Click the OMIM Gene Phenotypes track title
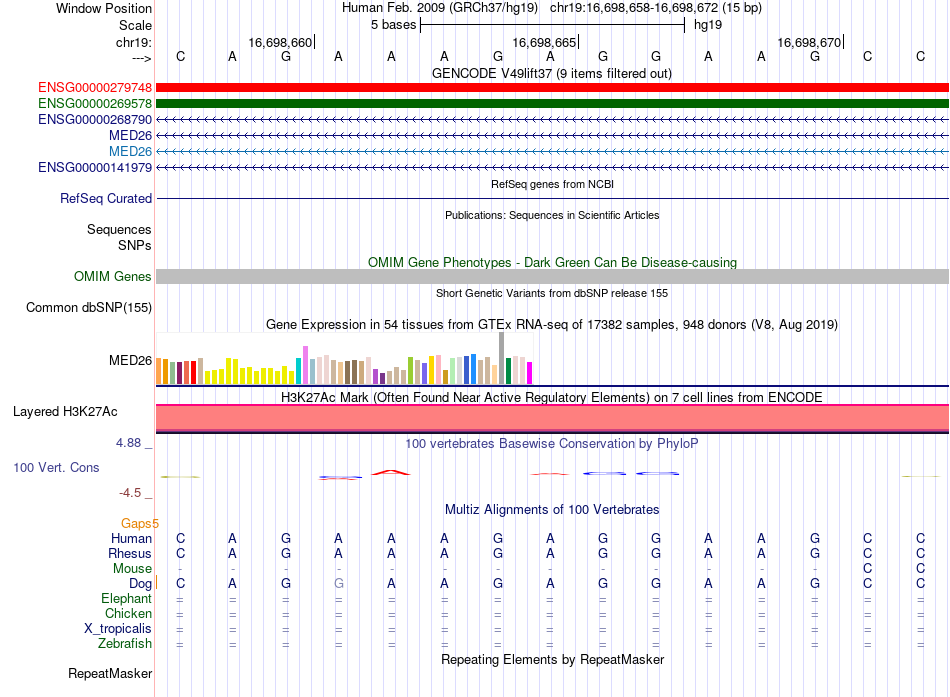 pyautogui.click(x=552, y=262)
